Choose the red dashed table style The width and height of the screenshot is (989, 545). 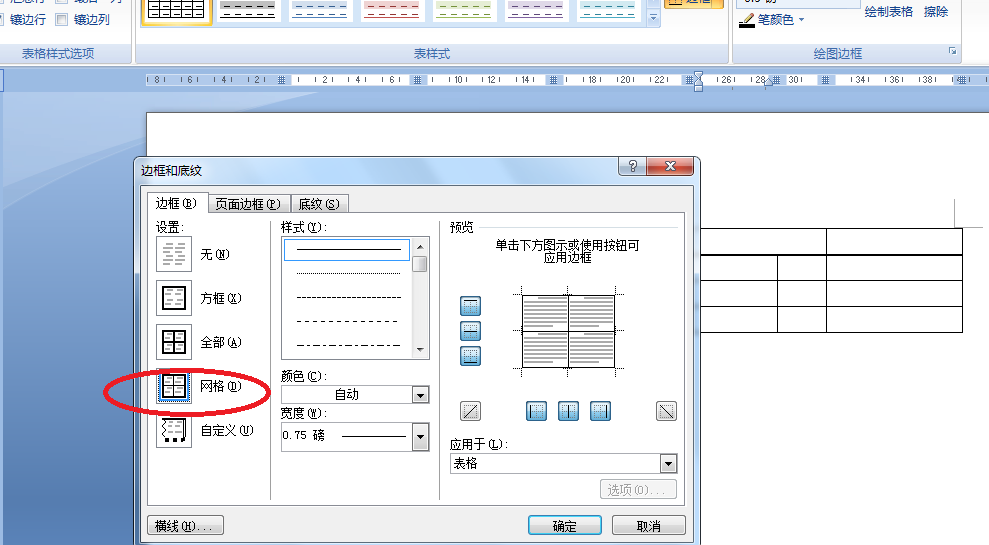[x=392, y=9]
